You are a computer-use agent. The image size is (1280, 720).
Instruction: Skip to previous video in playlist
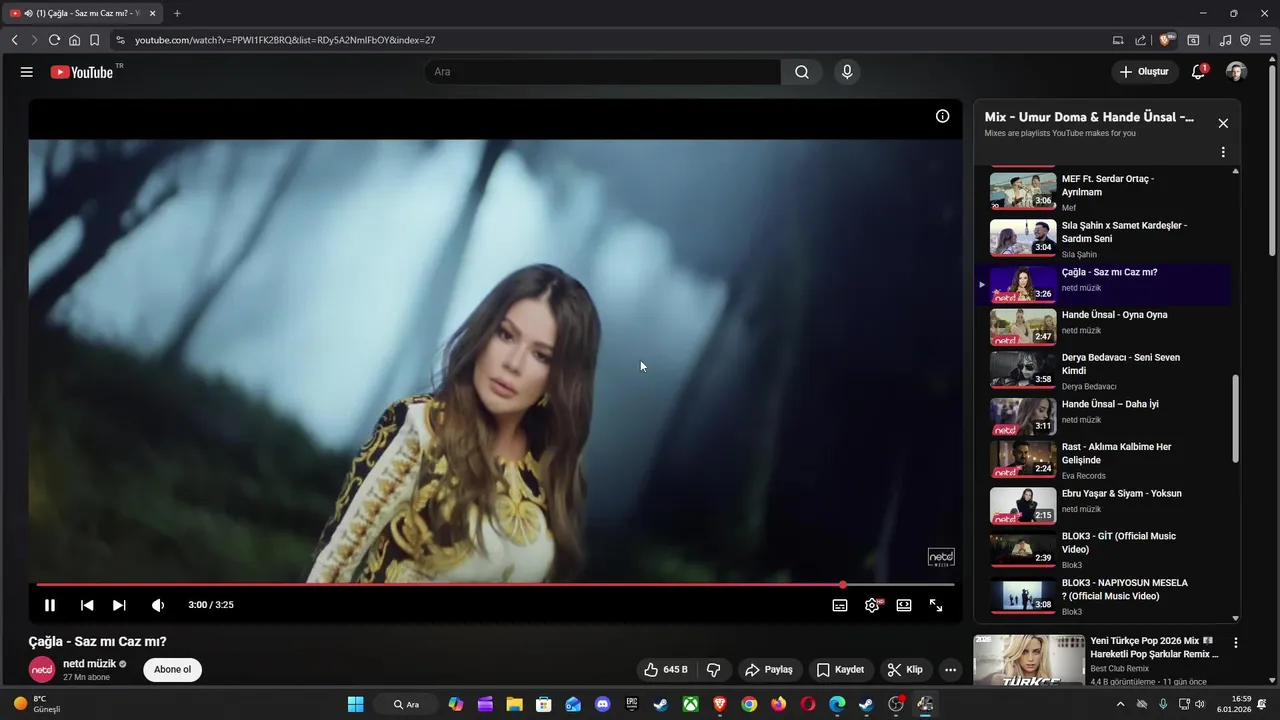click(x=87, y=605)
